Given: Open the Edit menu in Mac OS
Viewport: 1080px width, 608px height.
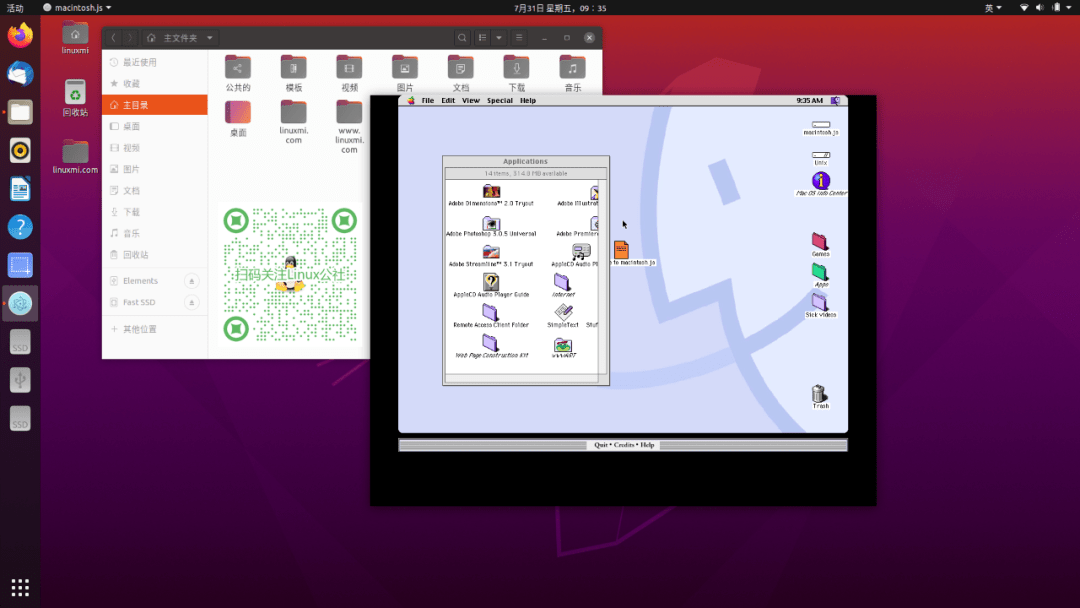Looking at the screenshot, I should point(448,101).
